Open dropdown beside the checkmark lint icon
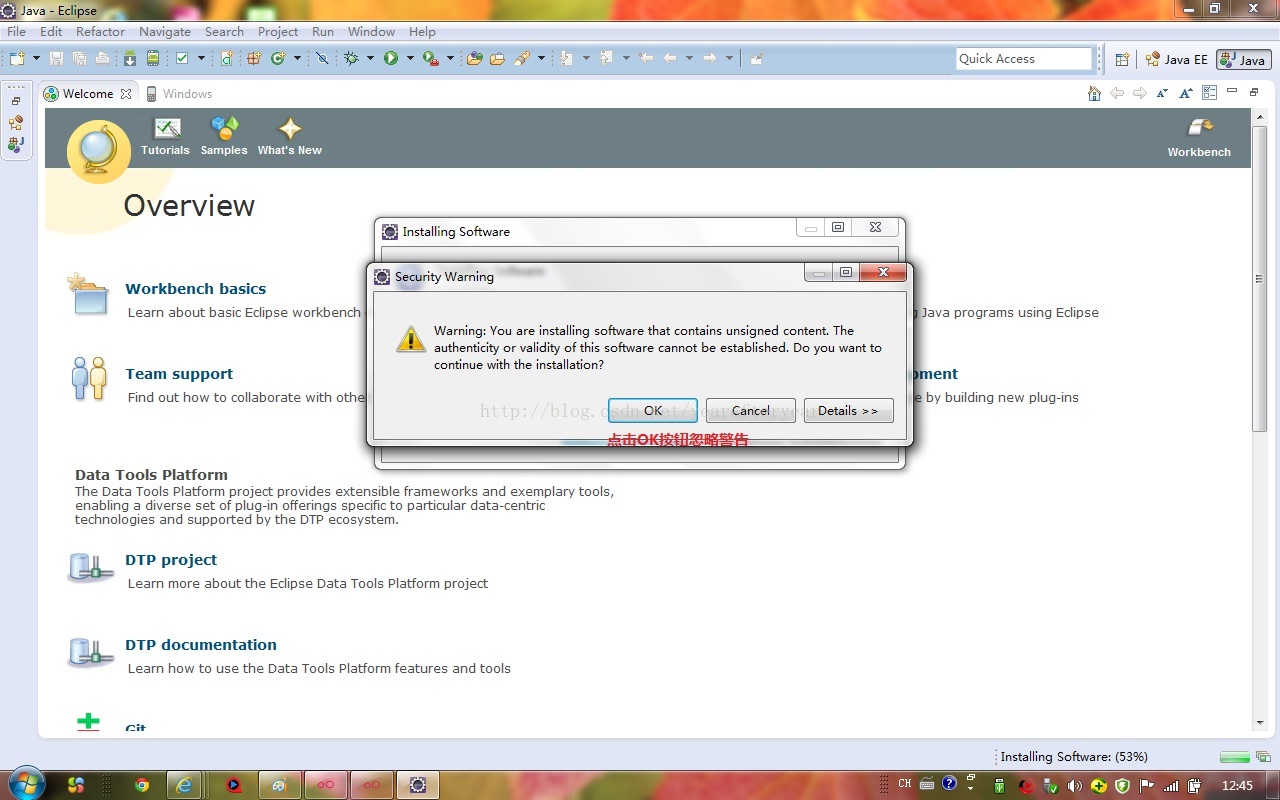Image resolution: width=1280 pixels, height=800 pixels. point(201,58)
